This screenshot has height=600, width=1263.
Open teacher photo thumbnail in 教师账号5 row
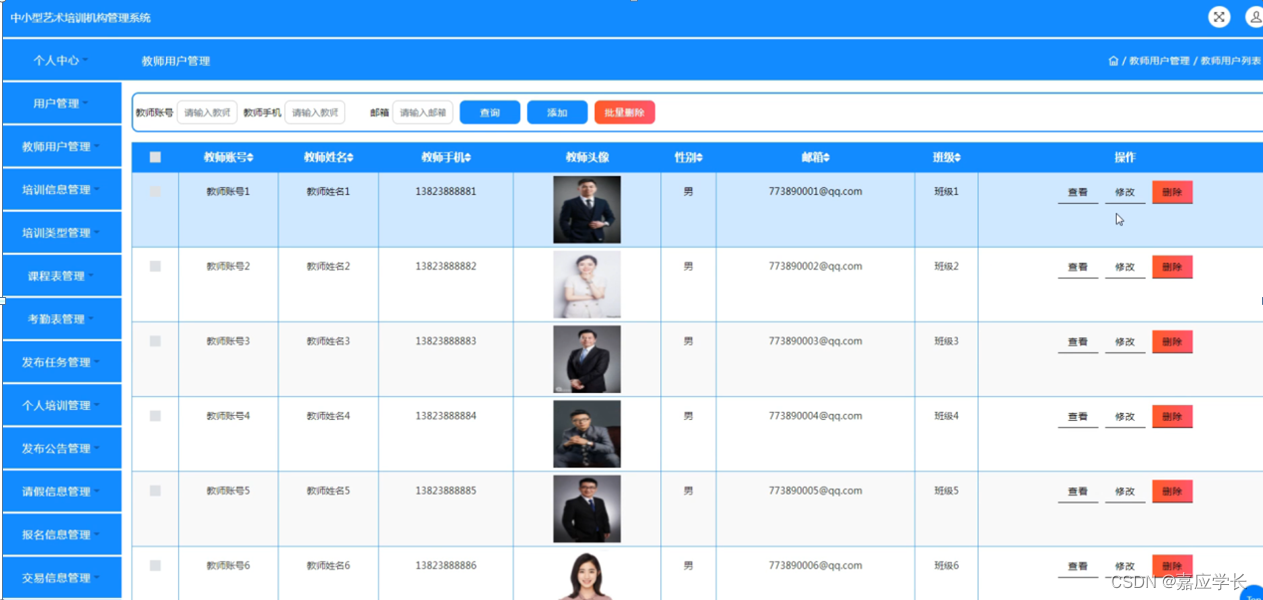587,509
